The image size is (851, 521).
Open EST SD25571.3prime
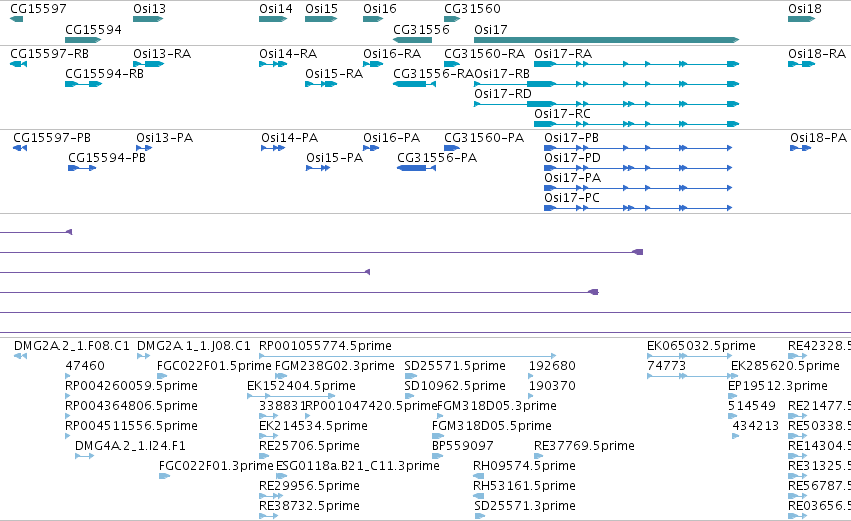pos(525,506)
